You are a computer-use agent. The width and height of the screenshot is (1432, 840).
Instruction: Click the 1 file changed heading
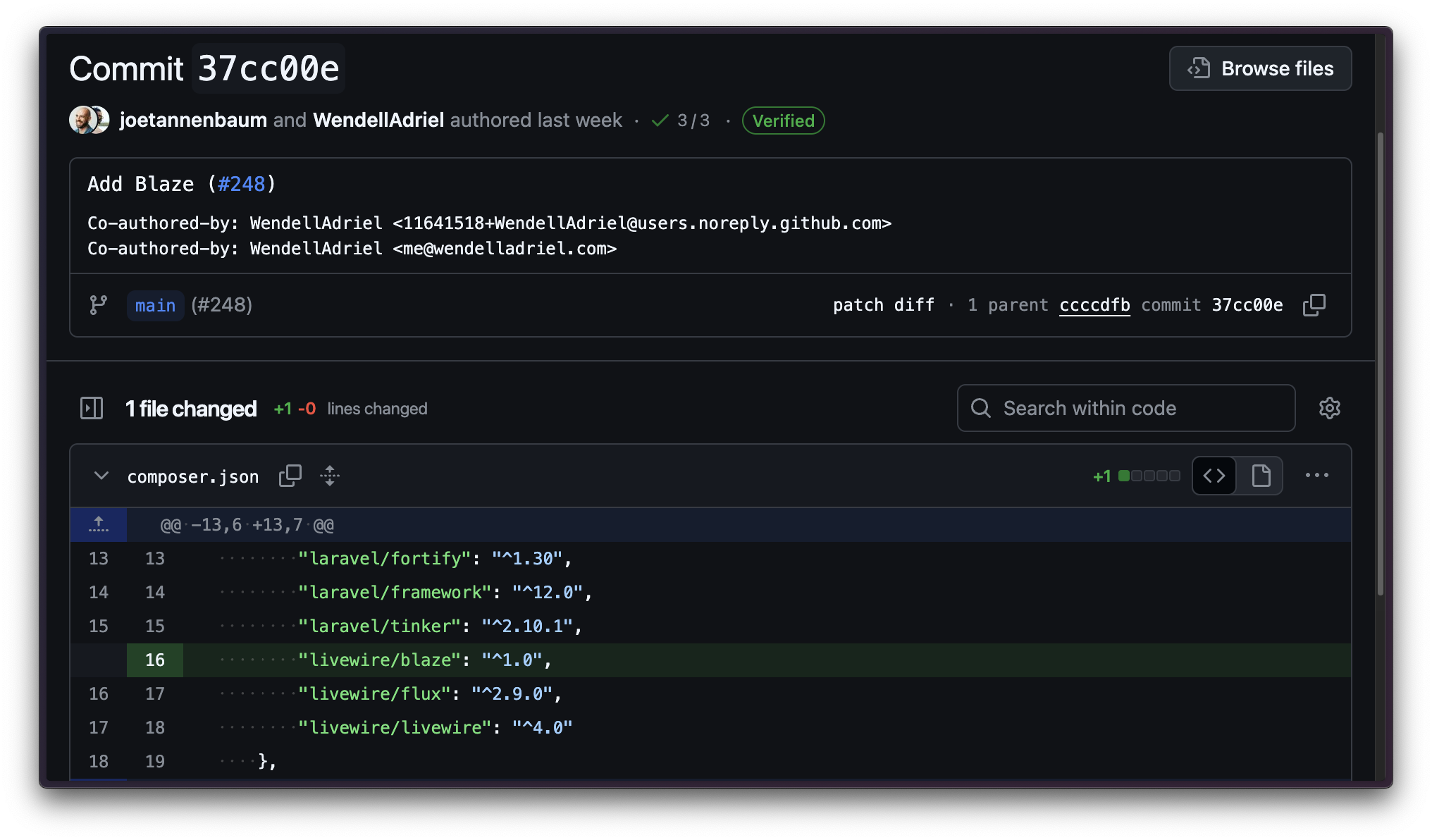coord(191,409)
